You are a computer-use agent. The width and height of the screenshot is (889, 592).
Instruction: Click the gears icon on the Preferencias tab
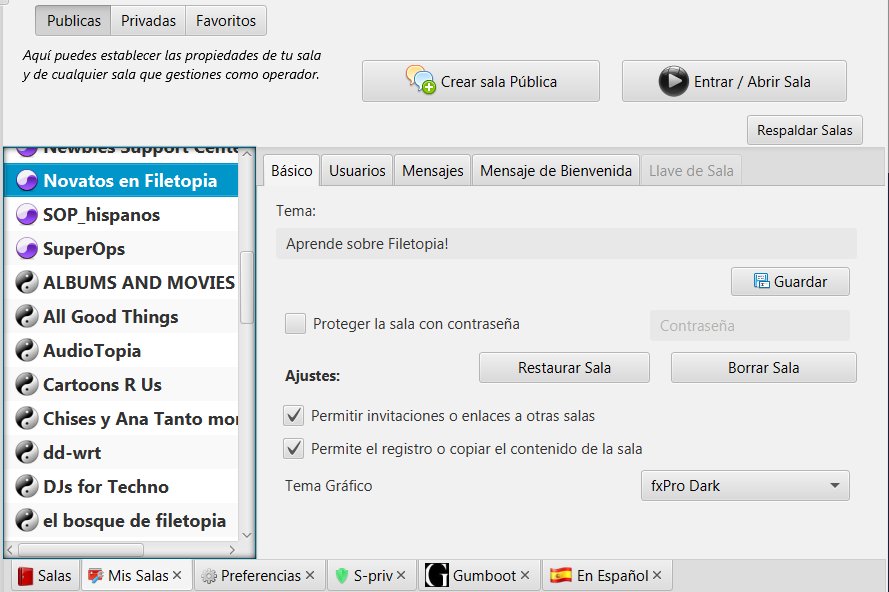tap(207, 575)
